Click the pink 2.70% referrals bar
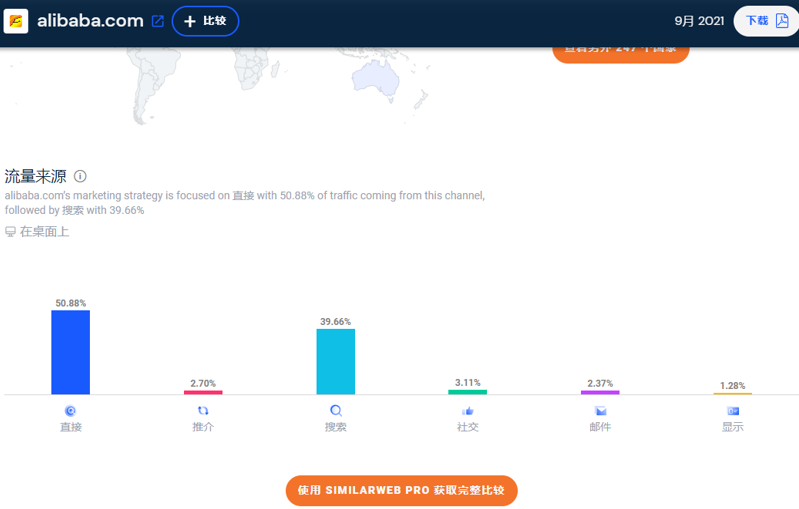Viewport: 799px width, 509px height. pos(203,392)
